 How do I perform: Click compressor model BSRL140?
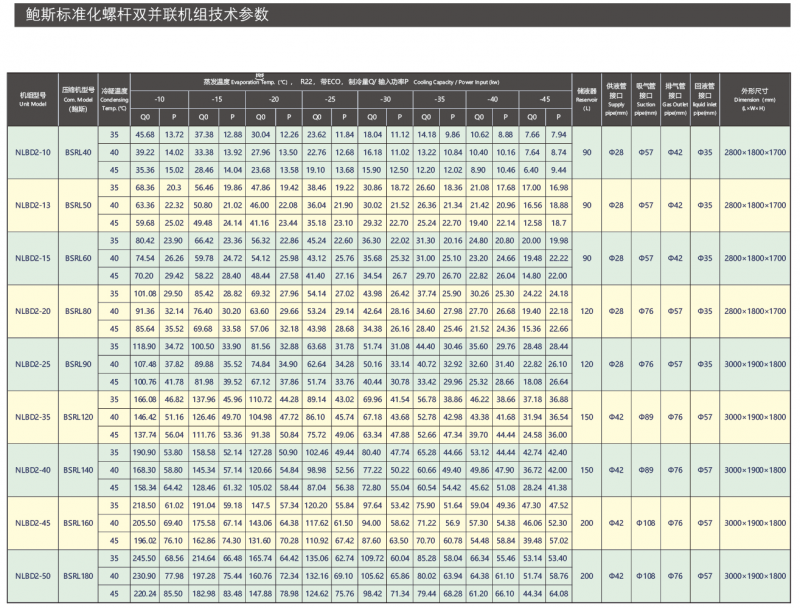coord(78,470)
